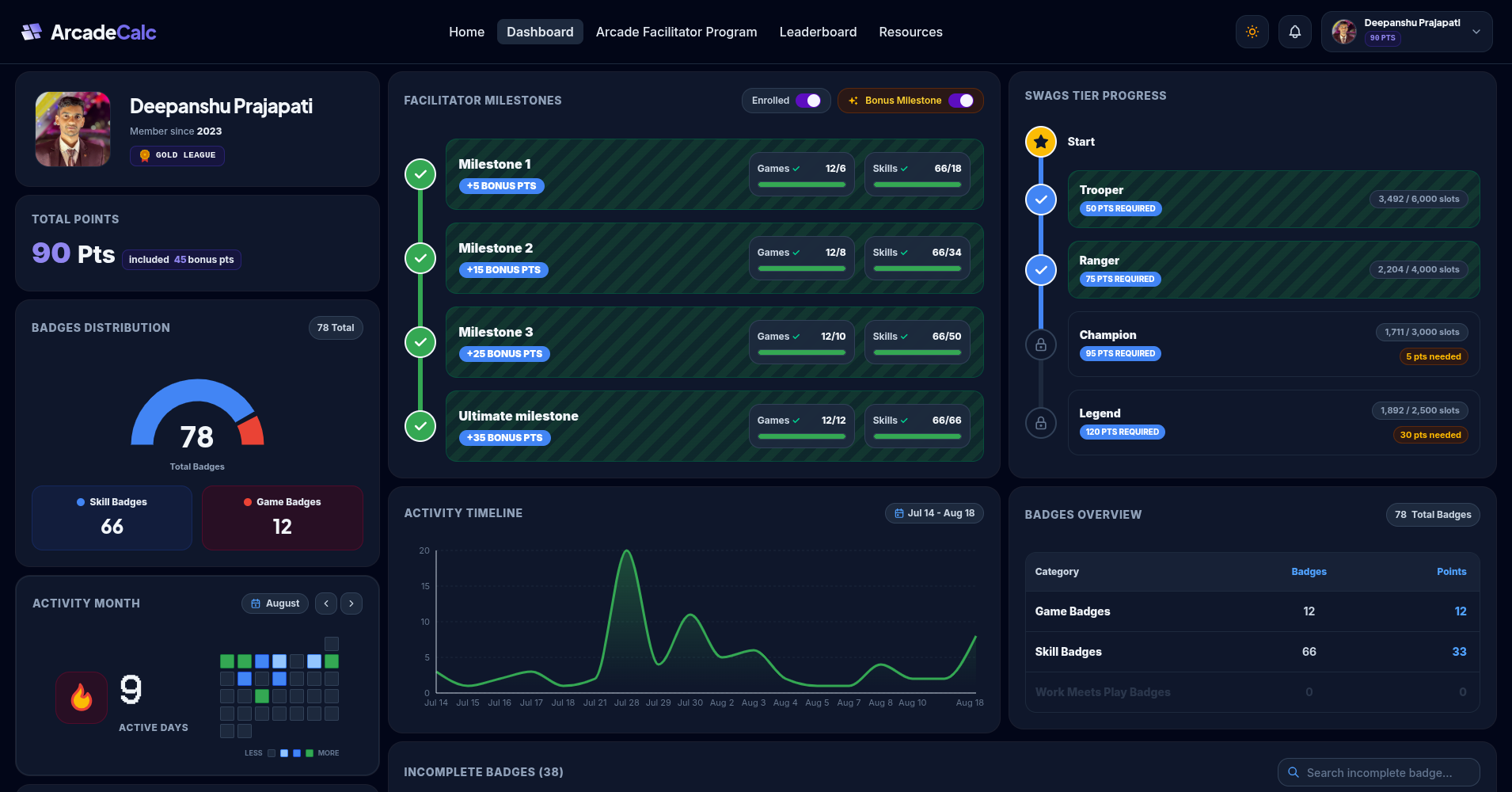Click the Legend tier lock icon
Screen dimensions: 1512x792
pyautogui.click(x=1041, y=423)
